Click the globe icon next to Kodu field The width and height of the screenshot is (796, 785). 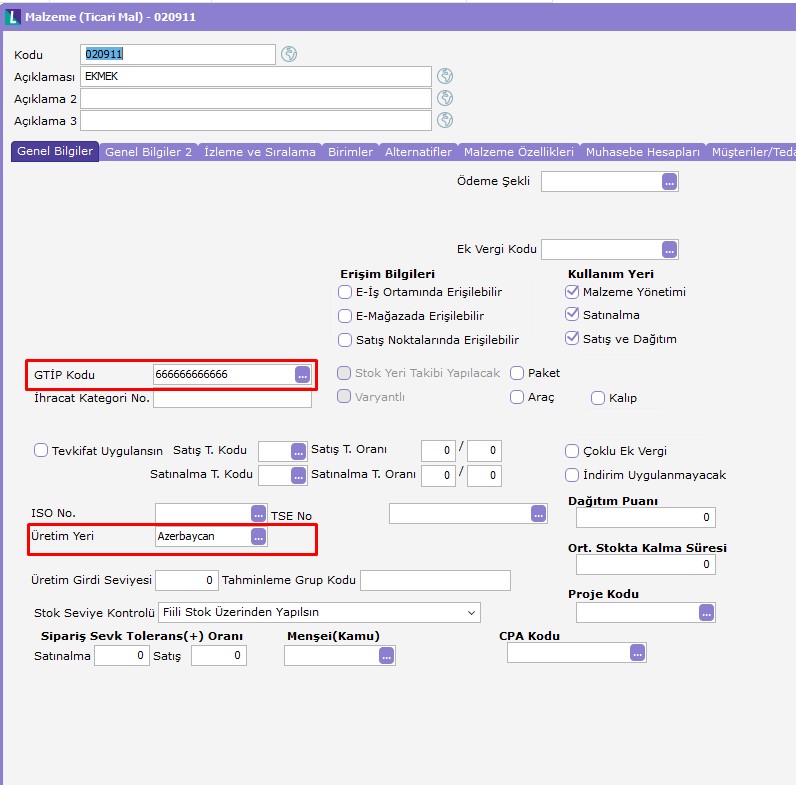pos(289,54)
